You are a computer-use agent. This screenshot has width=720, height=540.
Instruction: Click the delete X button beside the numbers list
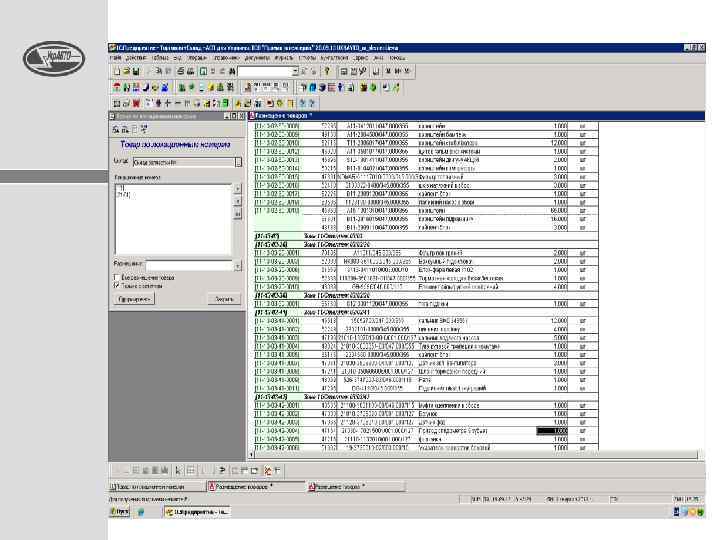[237, 214]
